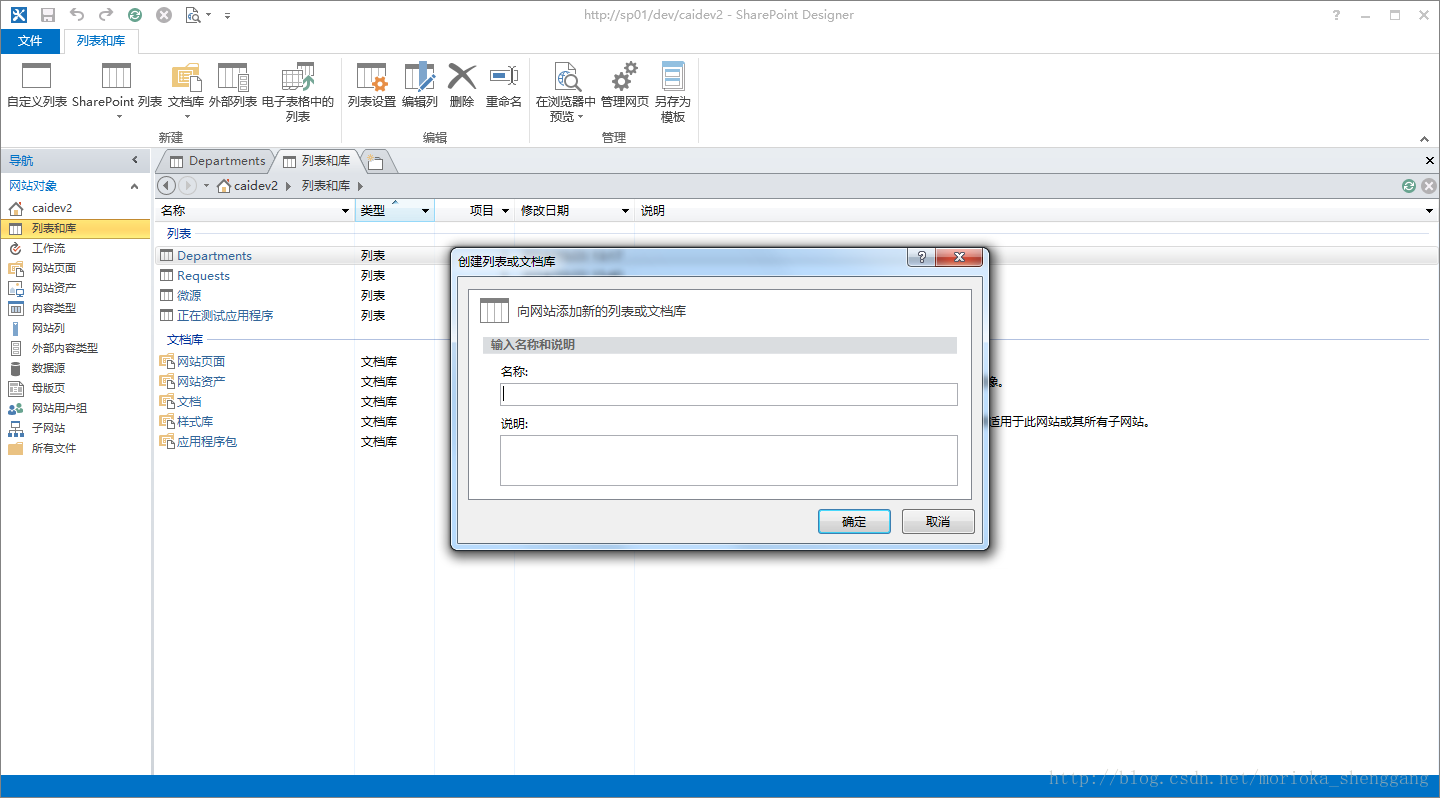Click the 编辑列 ribbon icon
Image resolution: width=1440 pixels, height=798 pixels.
(420, 76)
